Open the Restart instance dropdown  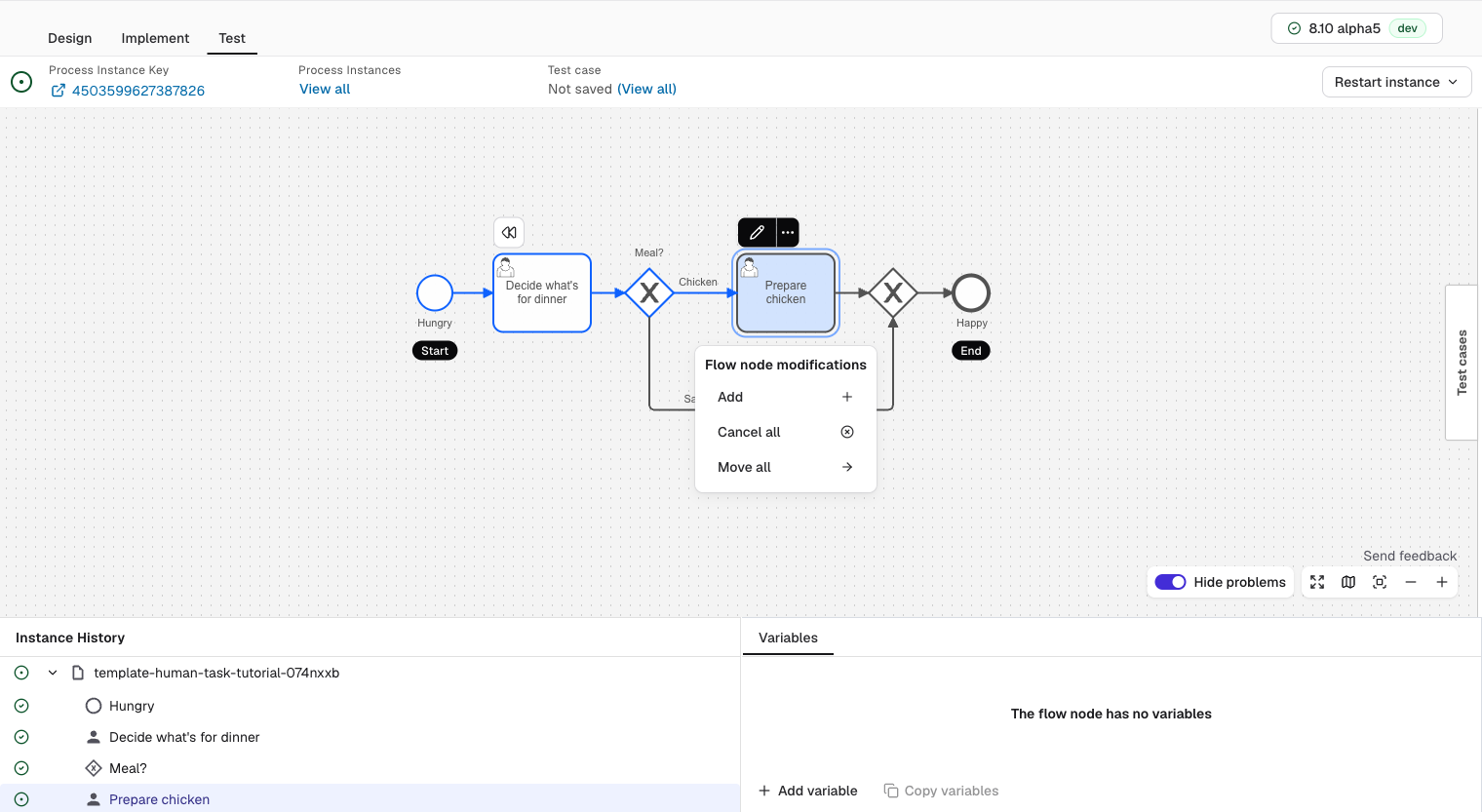pyautogui.click(x=1396, y=82)
